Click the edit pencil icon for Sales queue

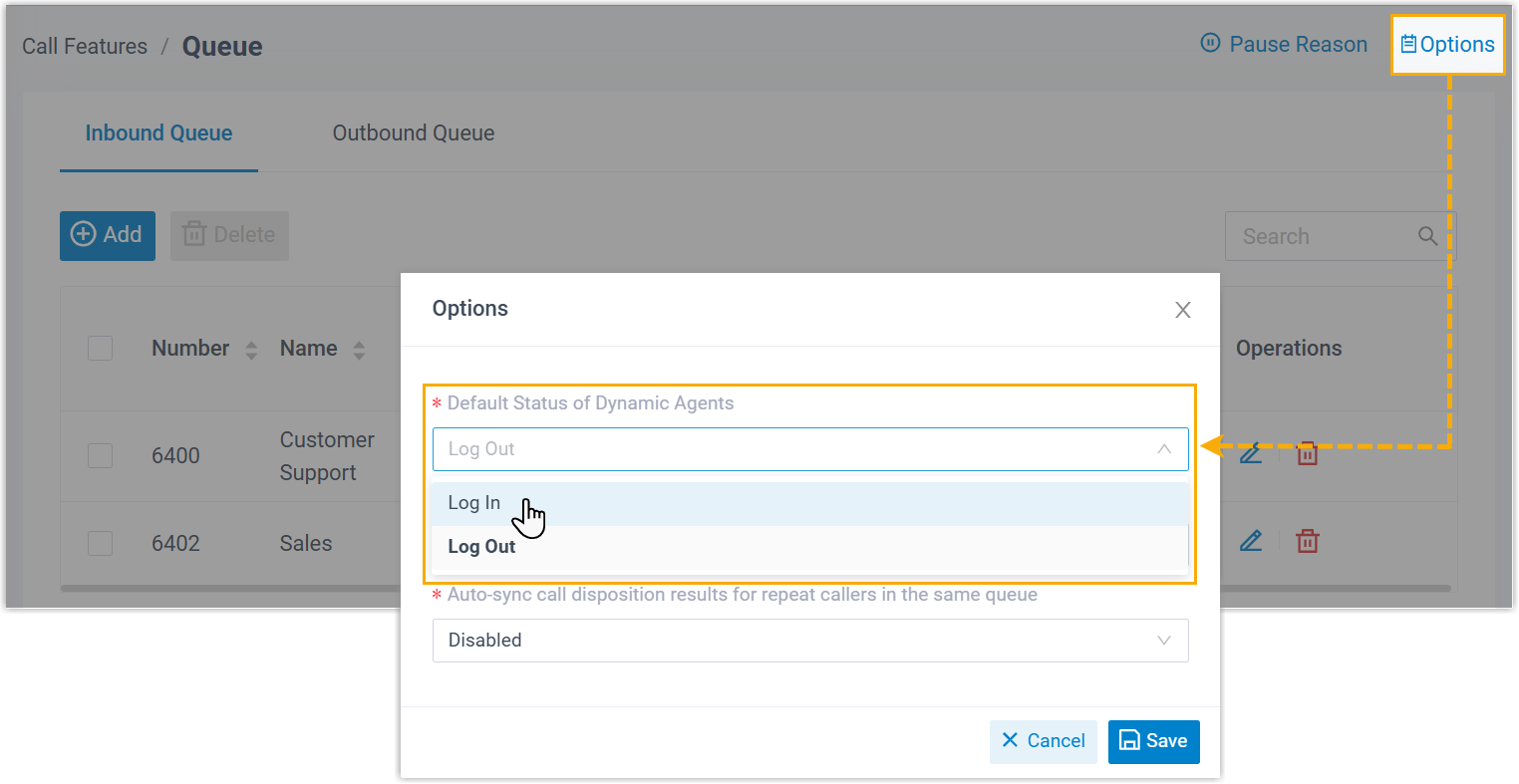tap(1251, 541)
